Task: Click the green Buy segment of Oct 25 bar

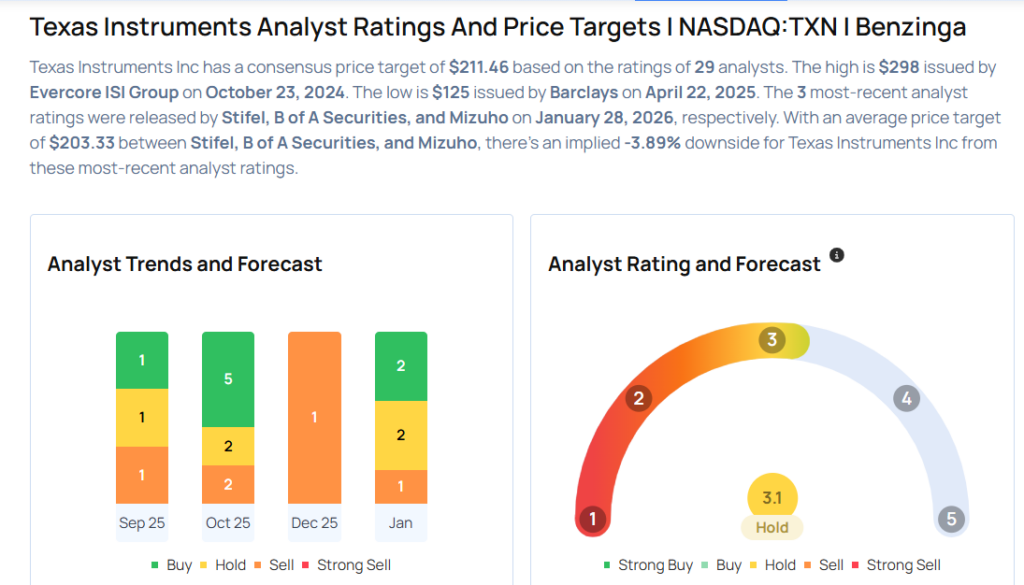Action: (x=228, y=379)
